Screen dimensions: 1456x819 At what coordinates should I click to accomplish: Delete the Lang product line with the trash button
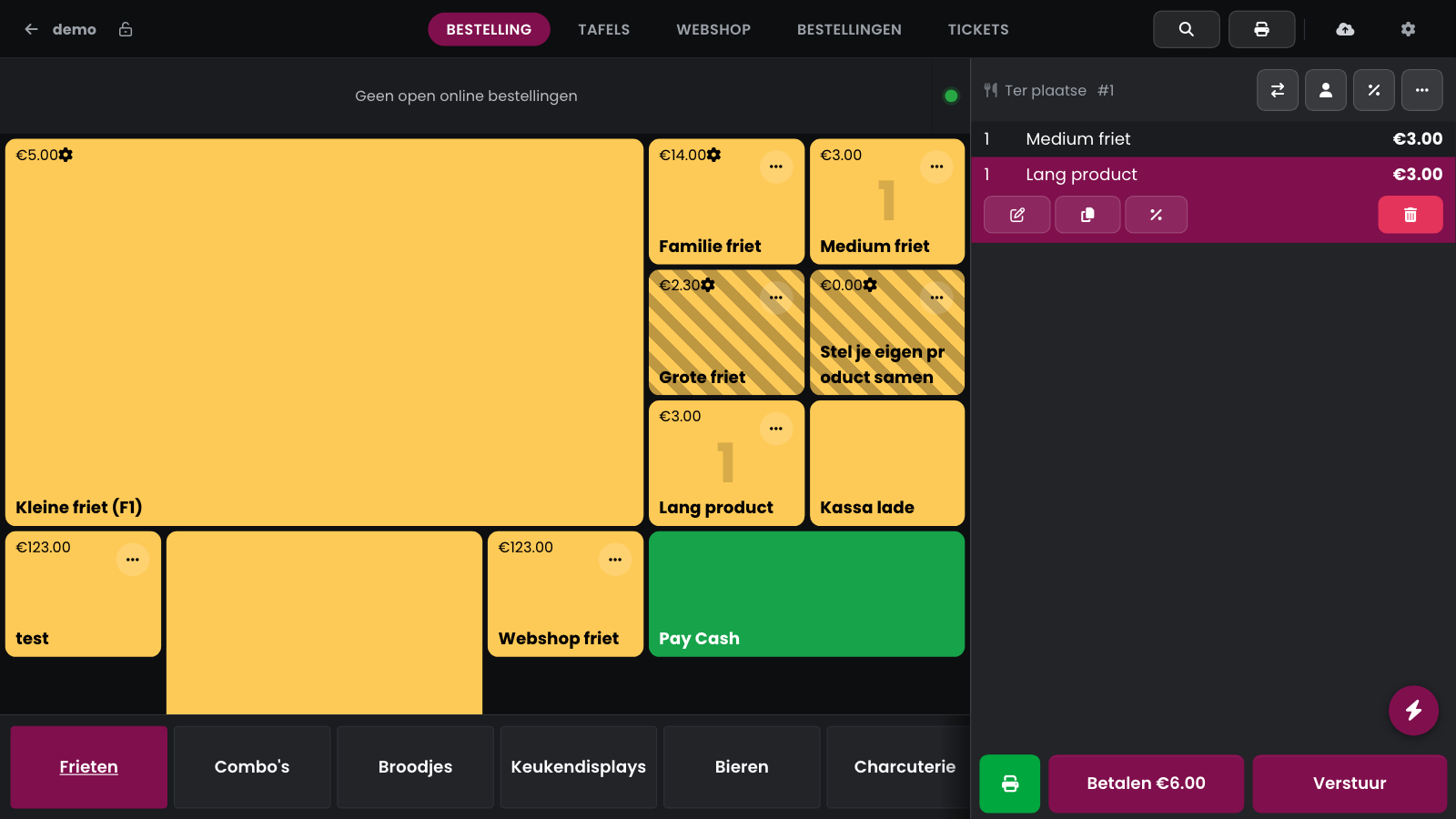coord(1410,215)
